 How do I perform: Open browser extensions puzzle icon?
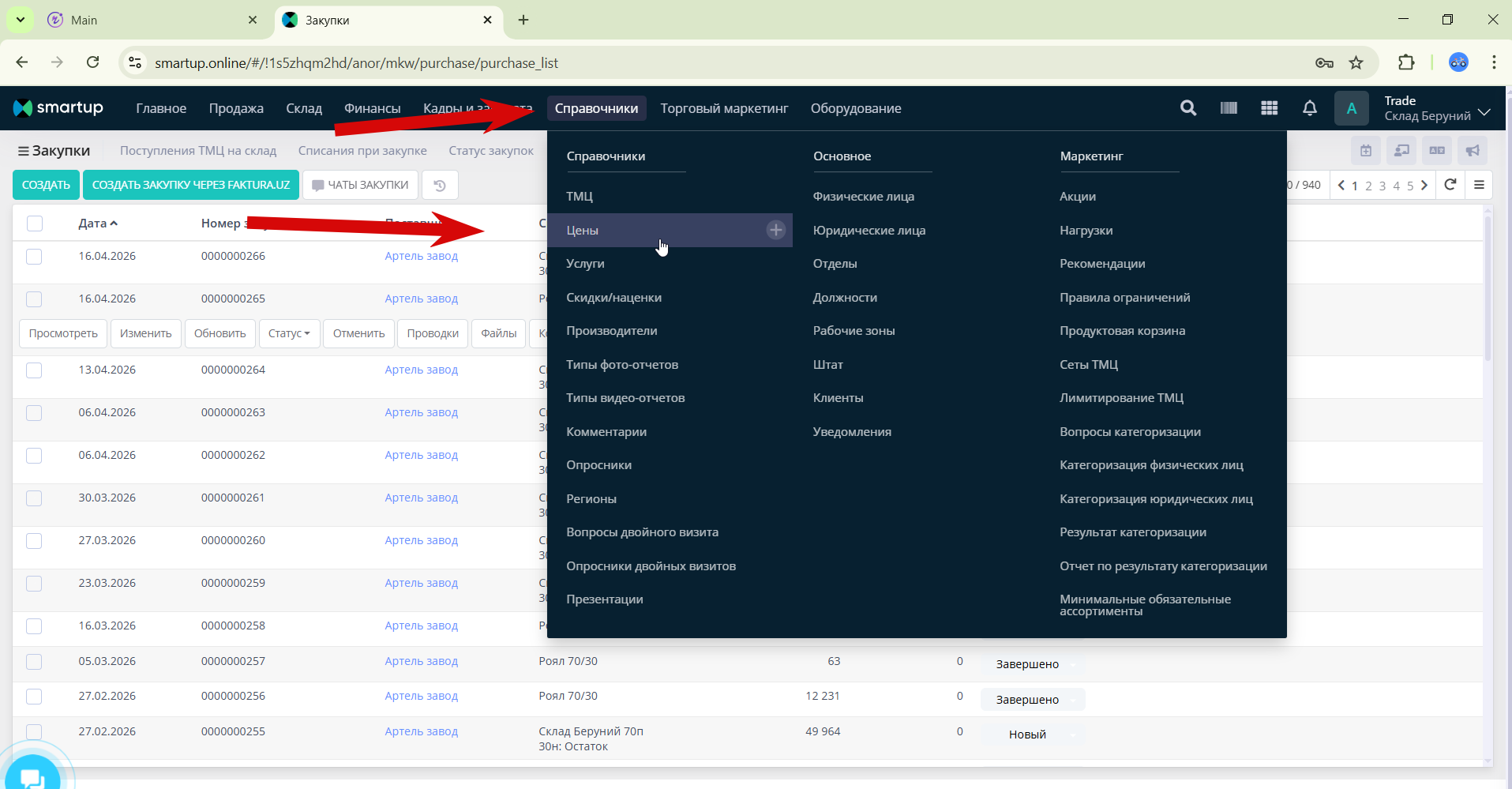point(1405,62)
